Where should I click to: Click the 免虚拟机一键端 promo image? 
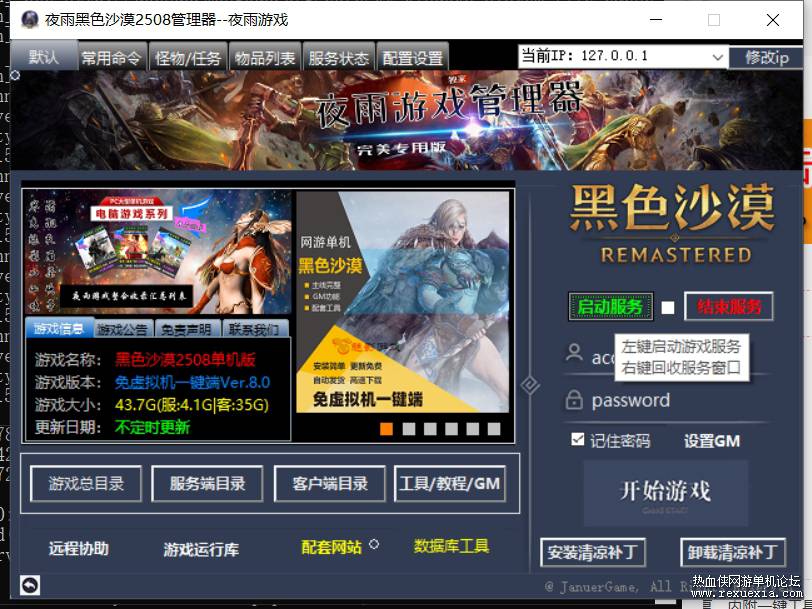402,302
